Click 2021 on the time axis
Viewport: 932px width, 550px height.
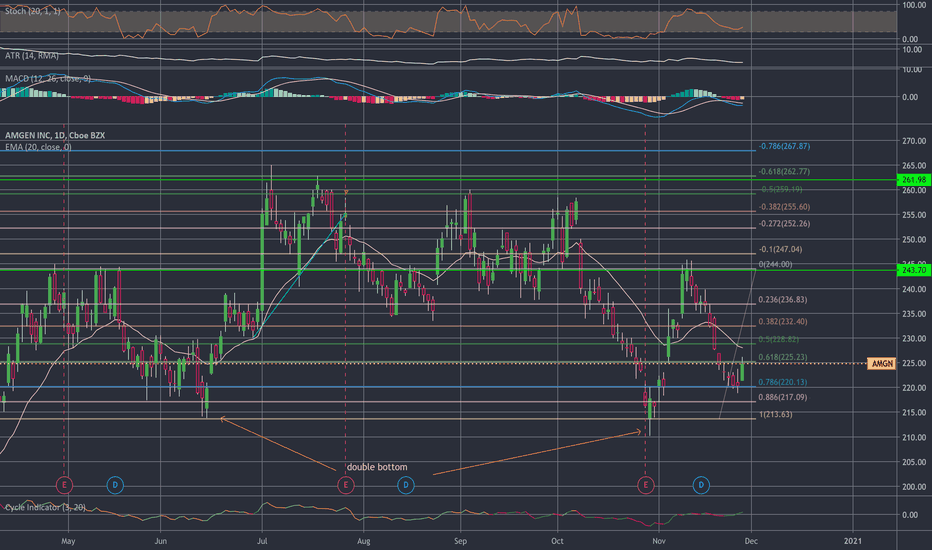pyautogui.click(x=853, y=541)
